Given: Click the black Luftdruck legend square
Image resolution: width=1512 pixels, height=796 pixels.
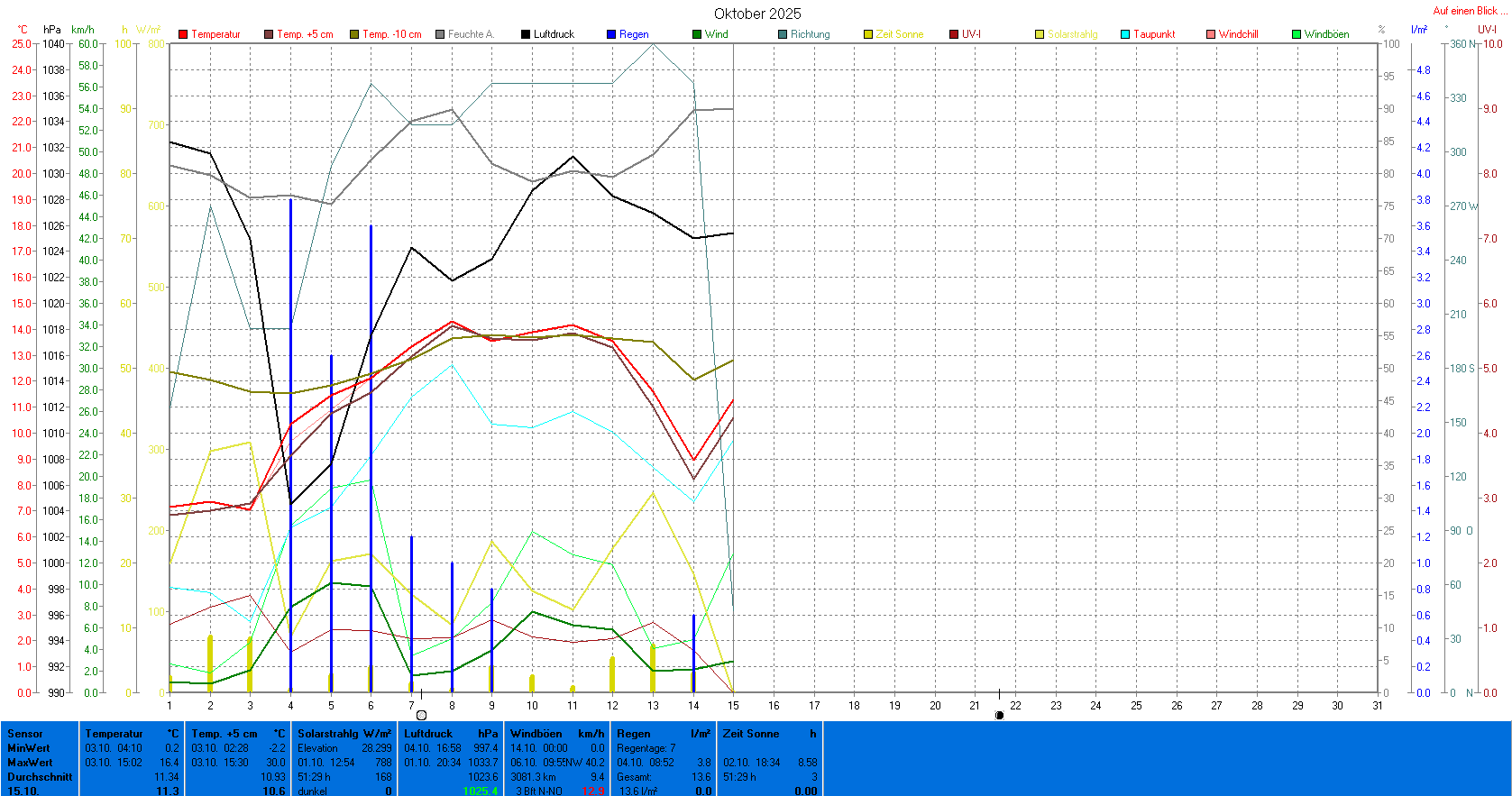Looking at the screenshot, I should tap(526, 34).
